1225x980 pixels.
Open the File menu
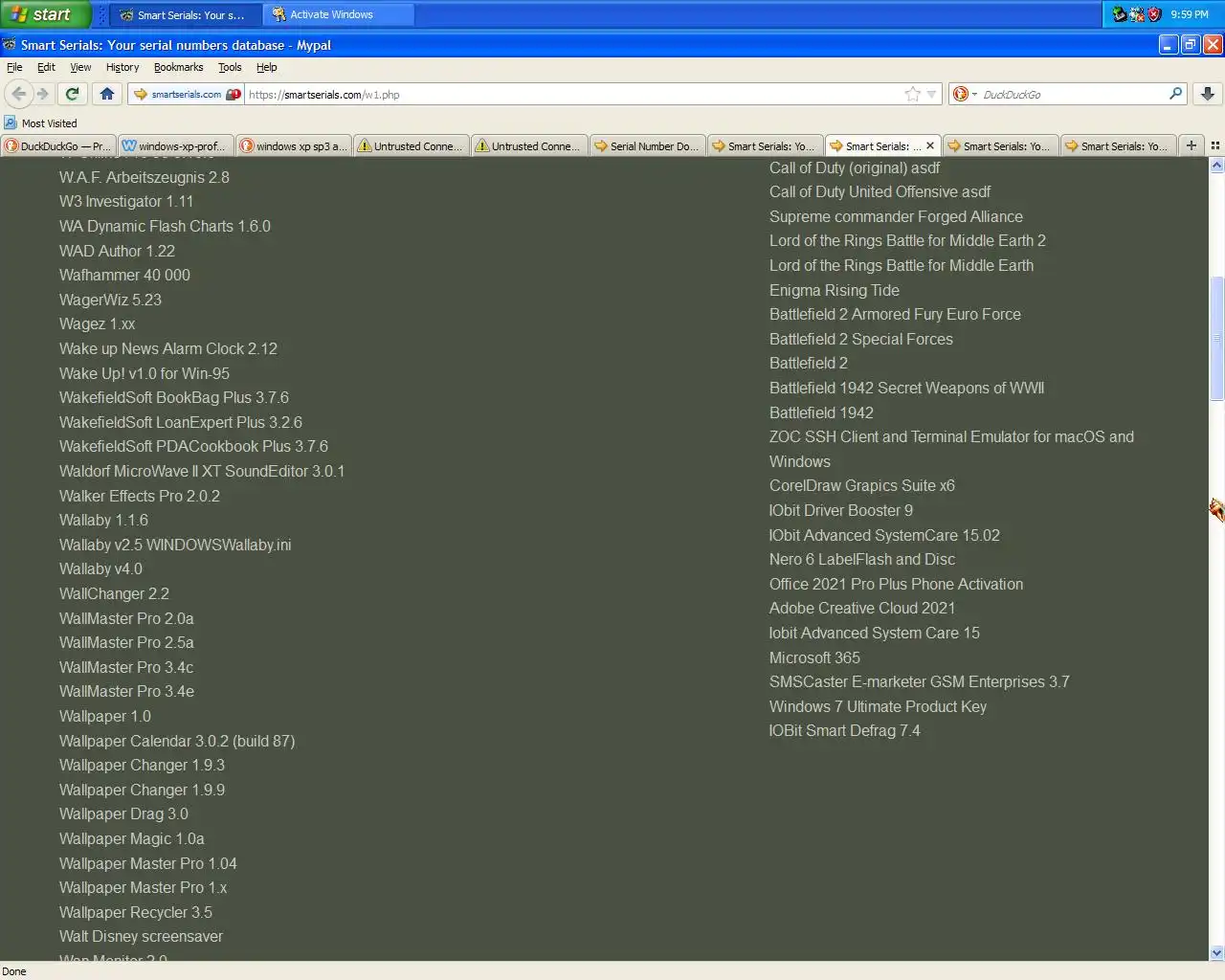(x=14, y=67)
